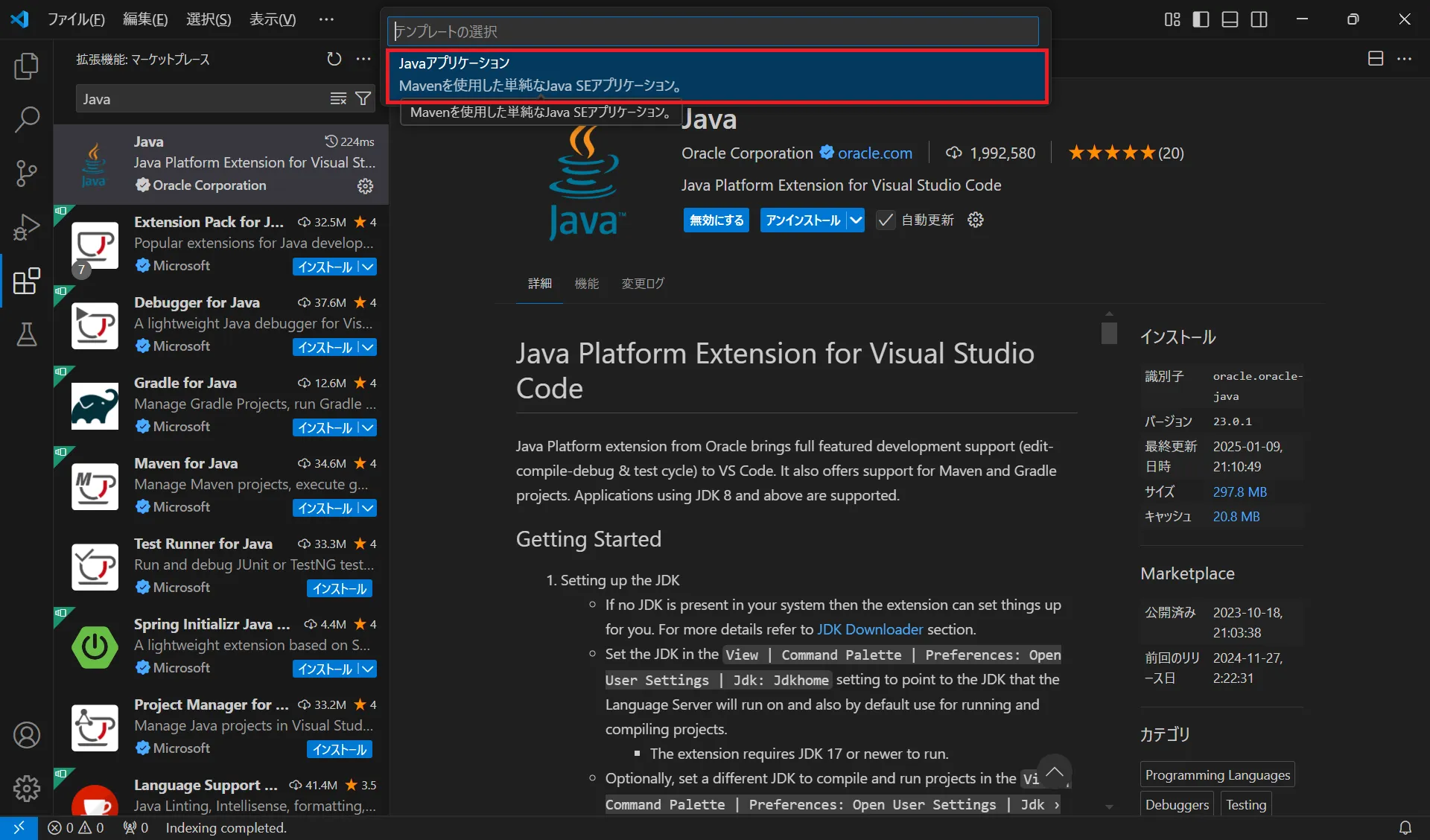This screenshot has width=1430, height=840.
Task: Open manage gear for Java Oracle extension
Action: click(365, 186)
